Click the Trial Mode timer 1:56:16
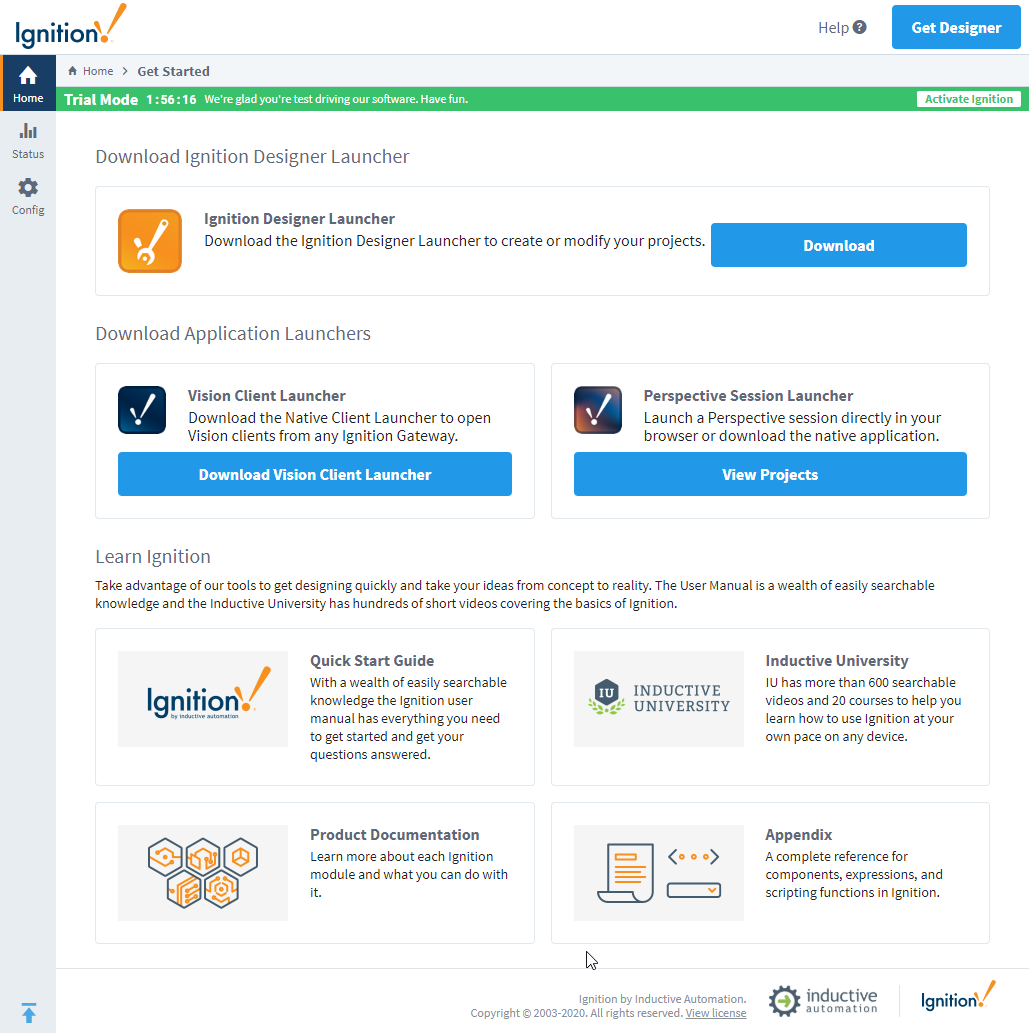 [x=171, y=99]
